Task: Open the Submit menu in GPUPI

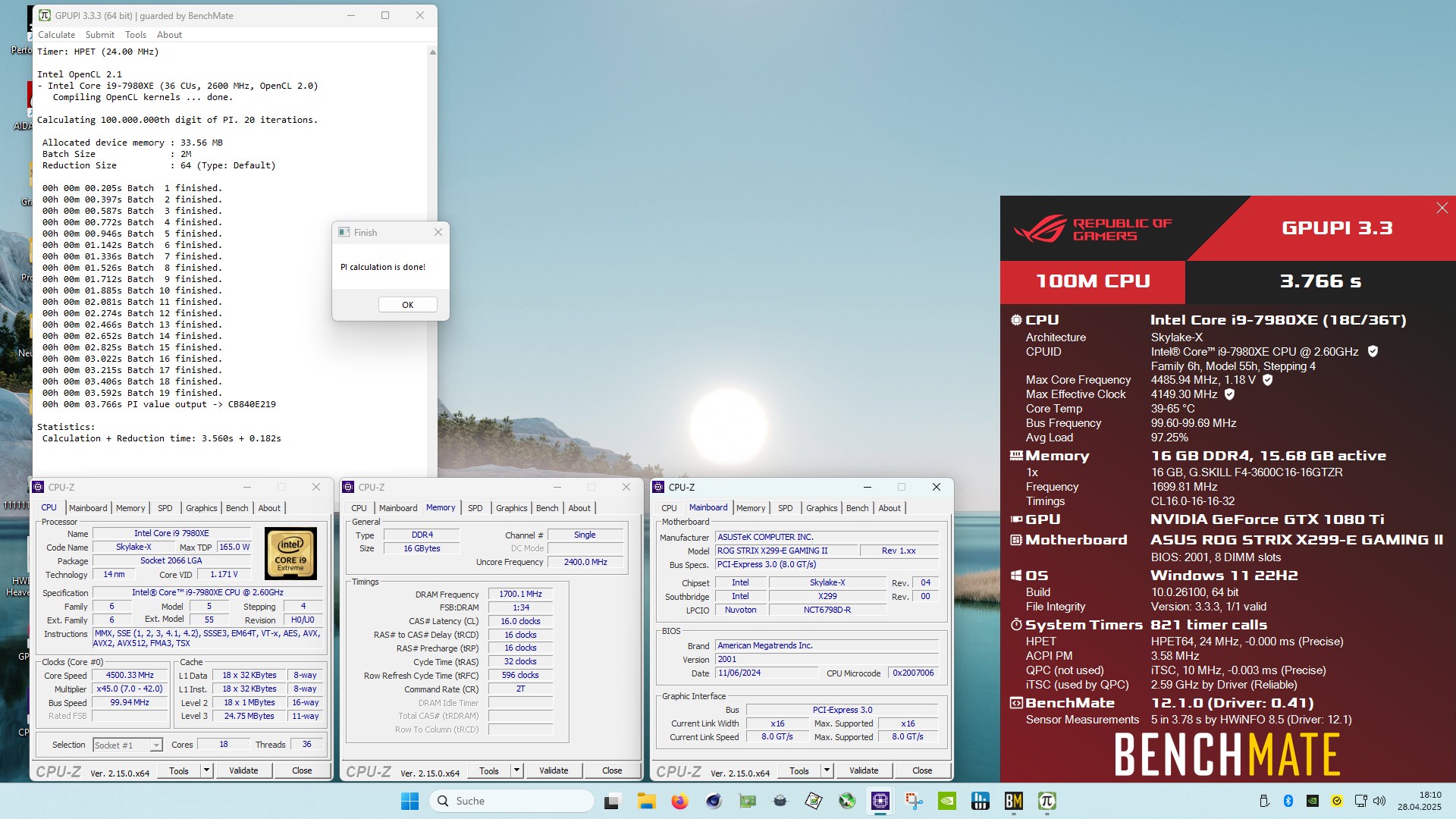Action: point(100,35)
